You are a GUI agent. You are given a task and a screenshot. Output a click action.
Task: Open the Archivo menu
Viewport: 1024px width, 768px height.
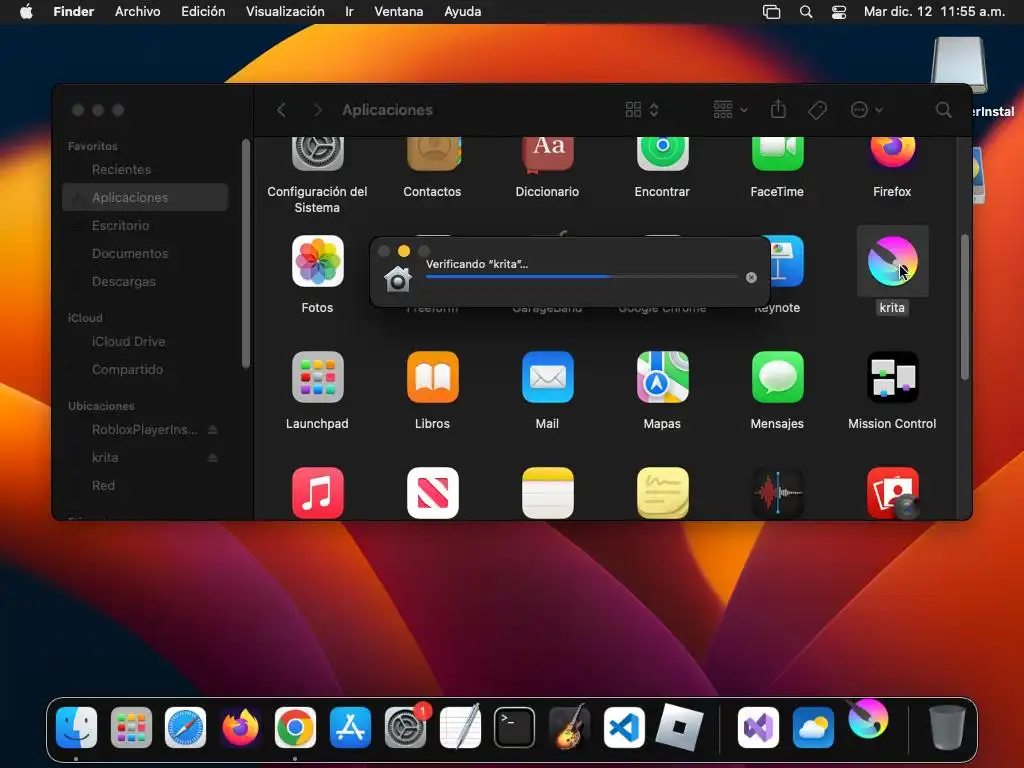click(x=137, y=12)
